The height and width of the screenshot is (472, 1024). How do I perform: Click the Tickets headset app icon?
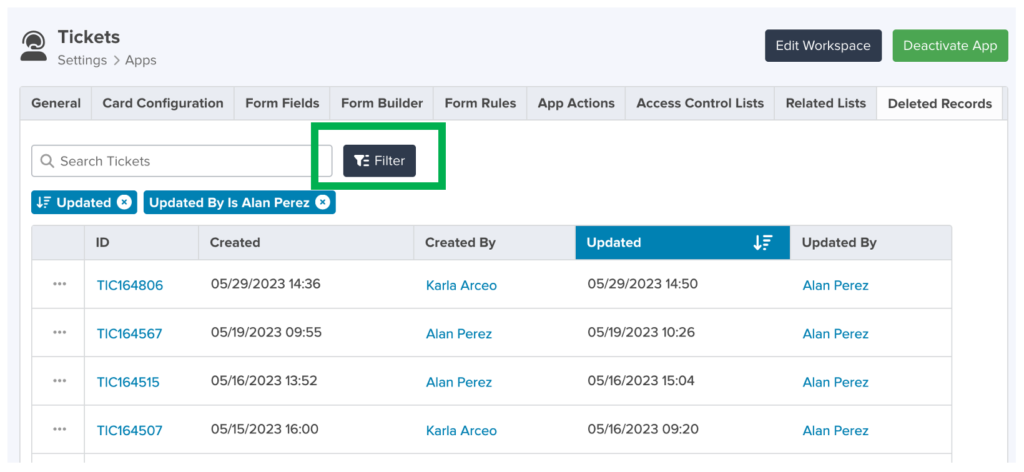click(x=33, y=46)
